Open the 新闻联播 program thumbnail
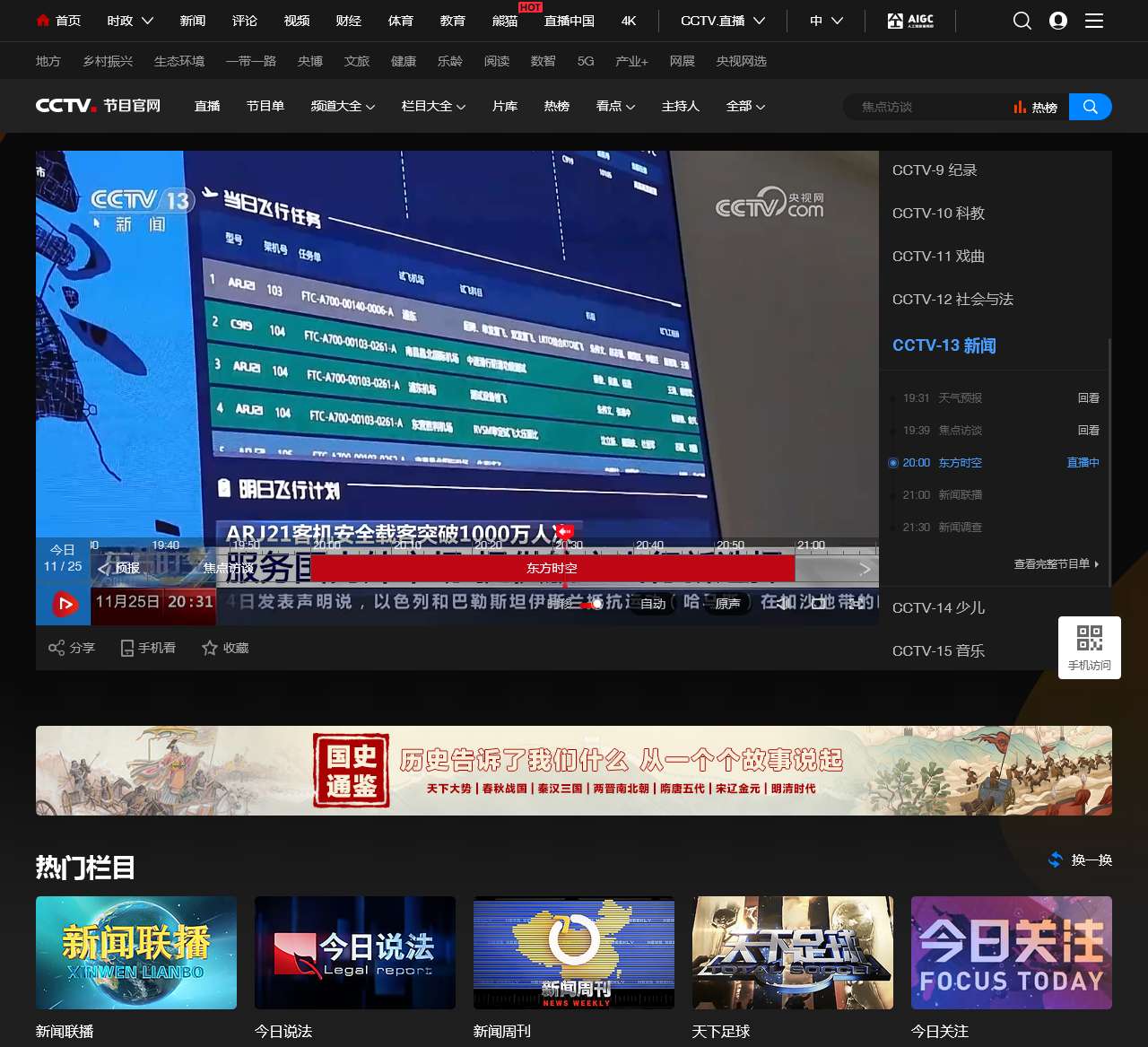 coord(136,953)
